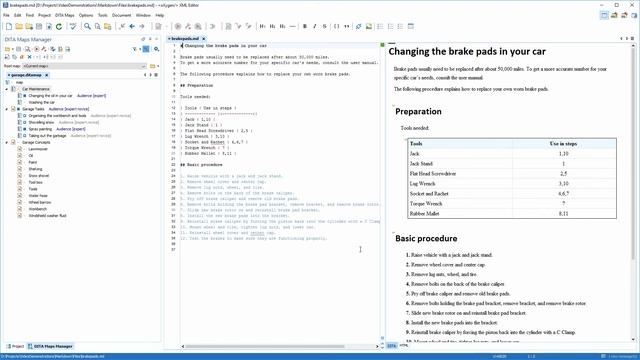The image size is (640, 360).
Task: Select 'Changing the oil in your car' topic
Action: pos(50,96)
